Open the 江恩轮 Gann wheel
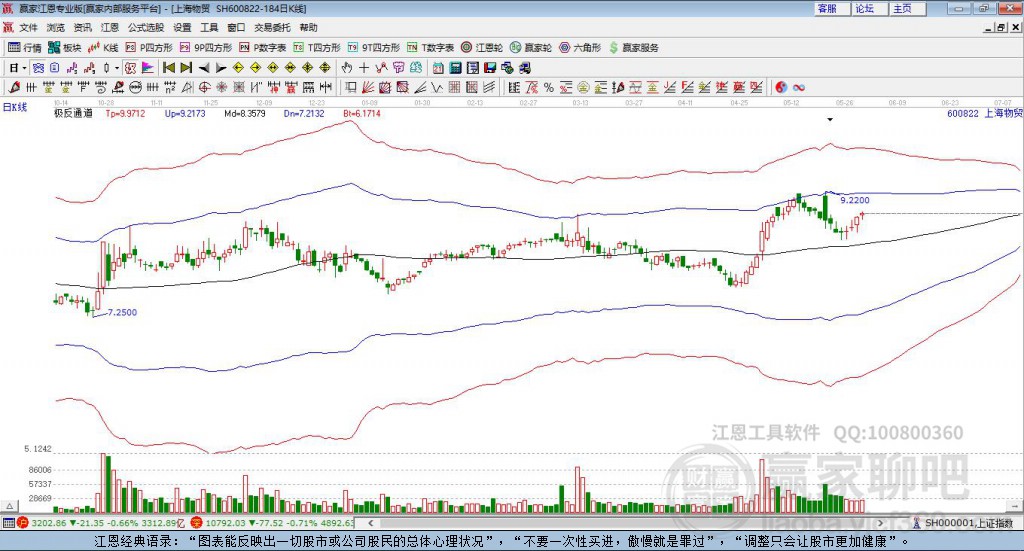The width and height of the screenshot is (1024, 551). point(482,48)
